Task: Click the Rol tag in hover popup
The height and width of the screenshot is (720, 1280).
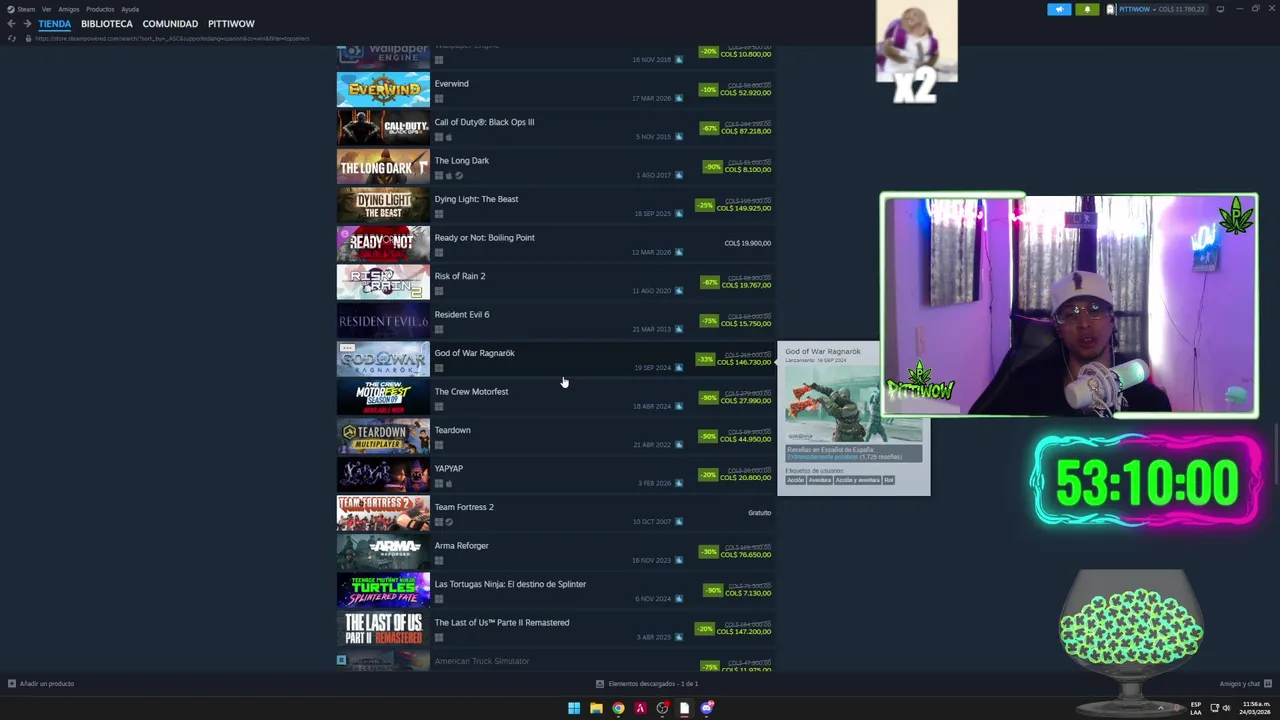Action: pos(888,480)
